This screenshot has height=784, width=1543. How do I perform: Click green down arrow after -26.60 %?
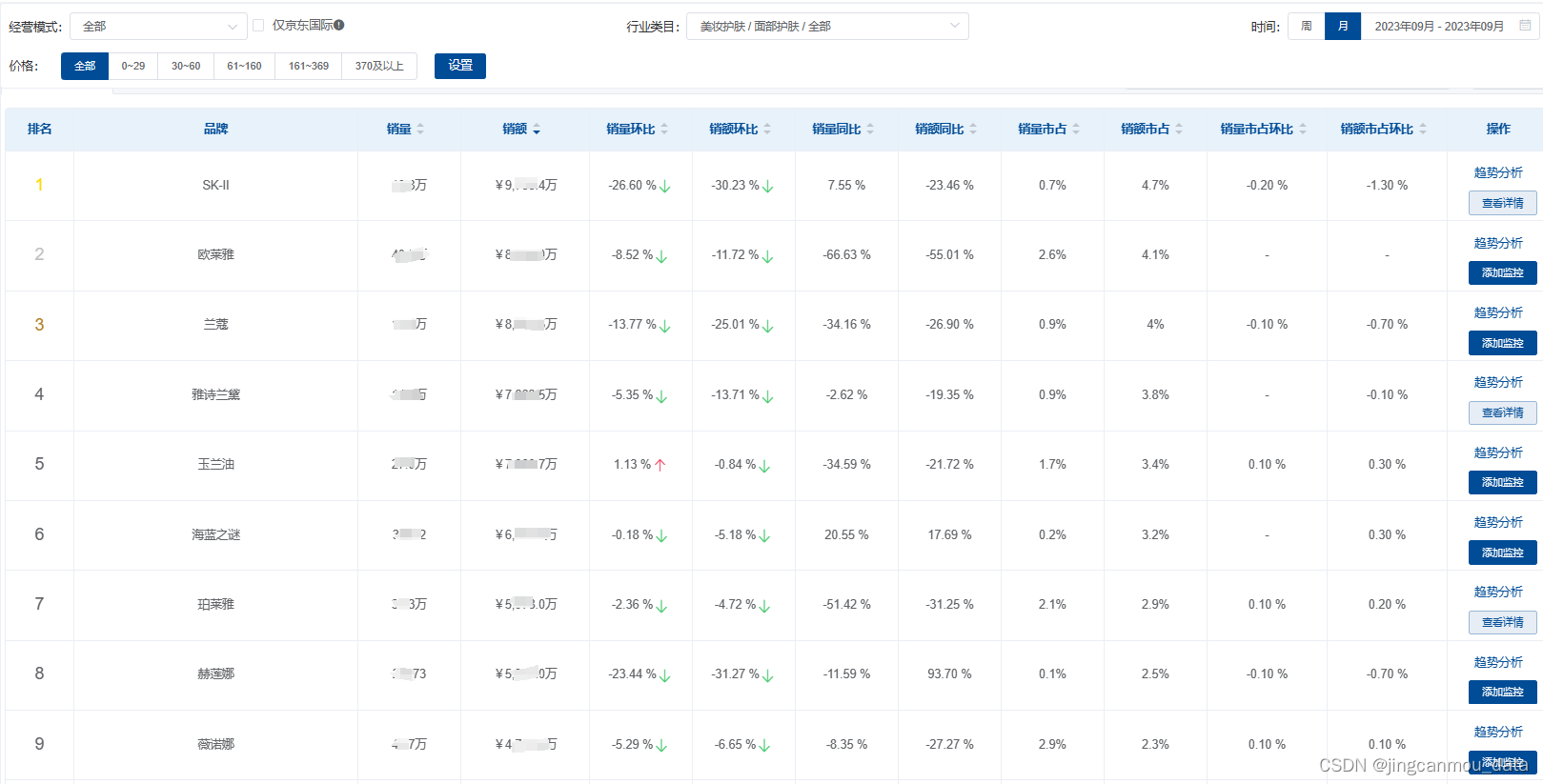(665, 186)
